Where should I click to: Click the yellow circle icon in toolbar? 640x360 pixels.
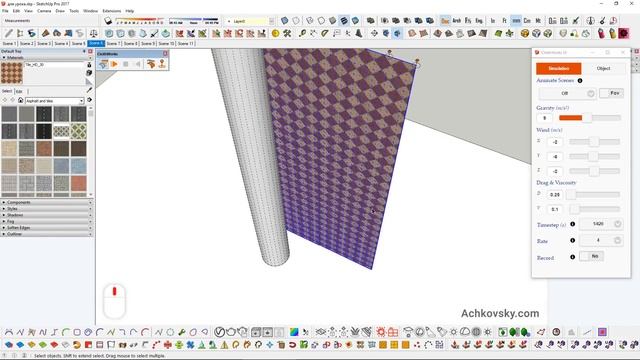[276, 33]
